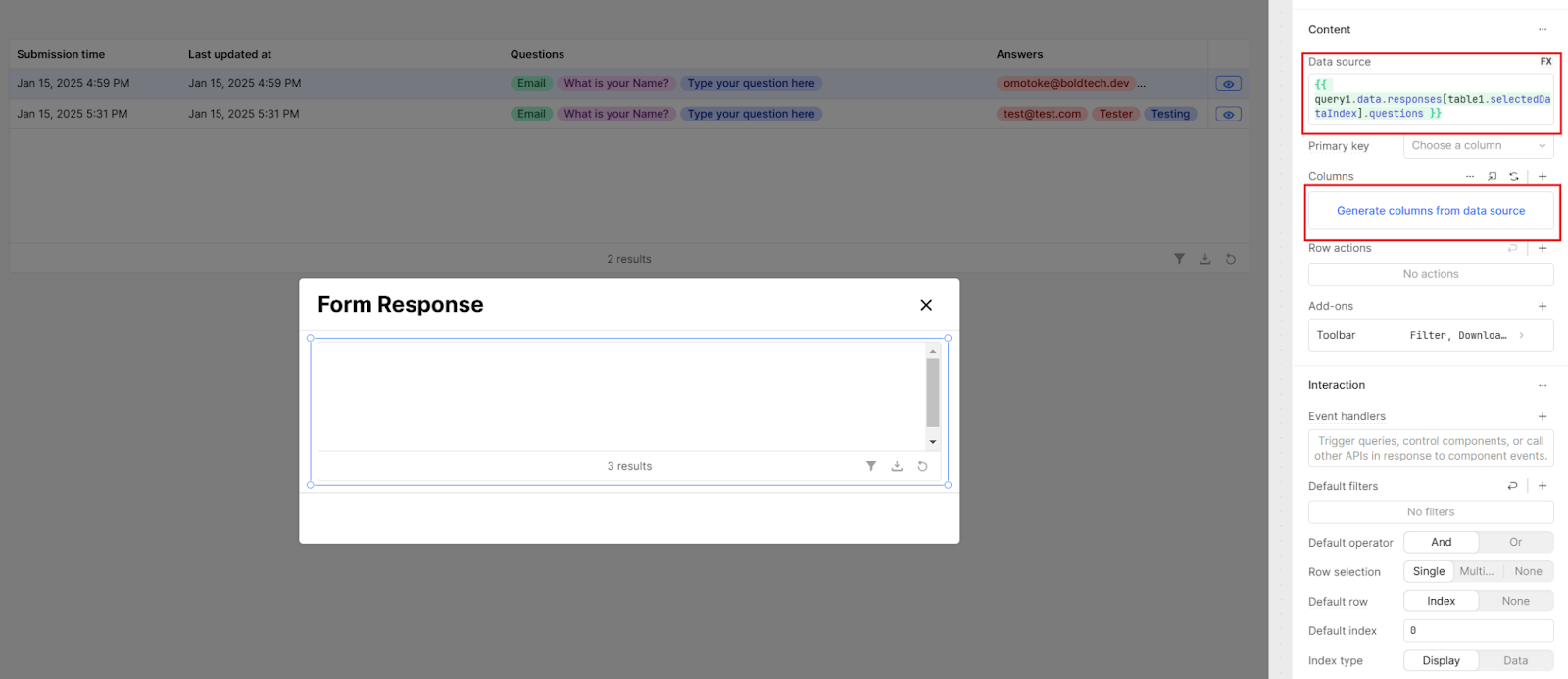The image size is (1568, 679).
Task: Click the No filters placeholder
Action: coord(1431,512)
